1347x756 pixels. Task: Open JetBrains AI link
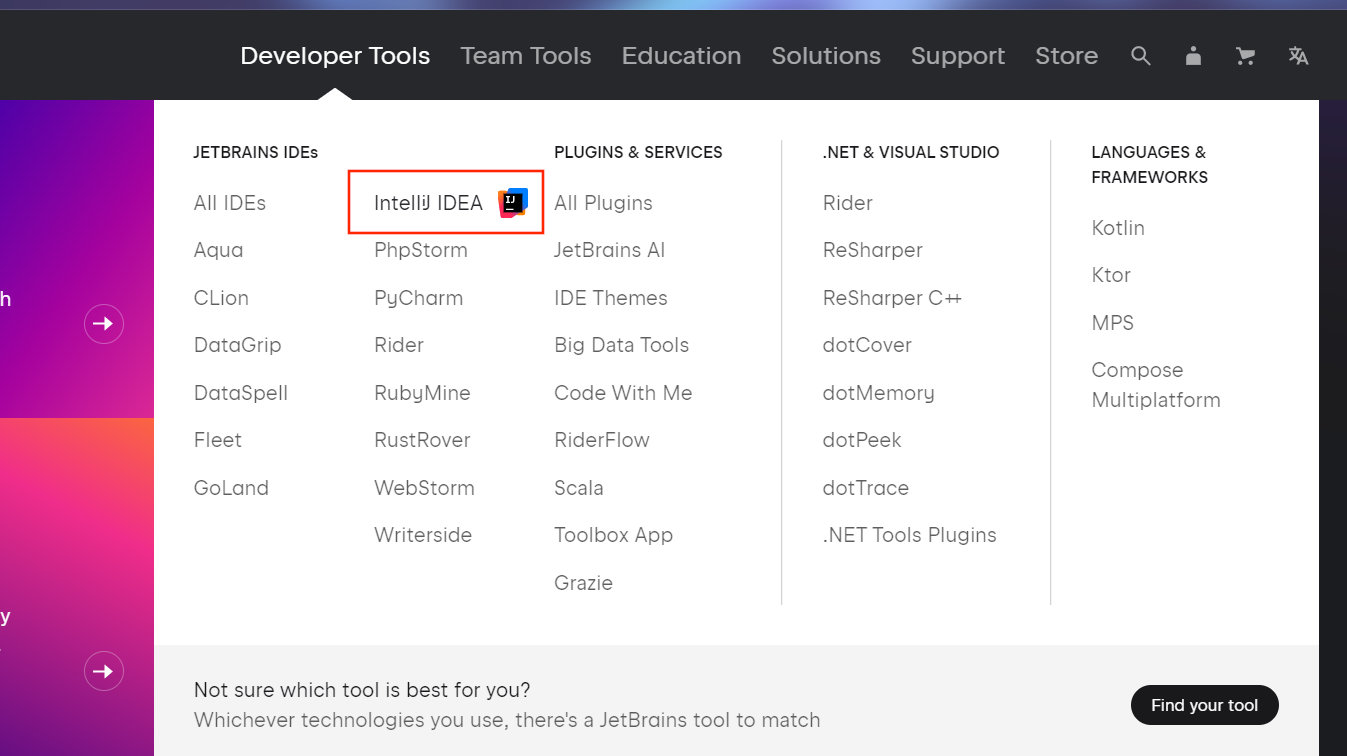pyautogui.click(x=609, y=250)
